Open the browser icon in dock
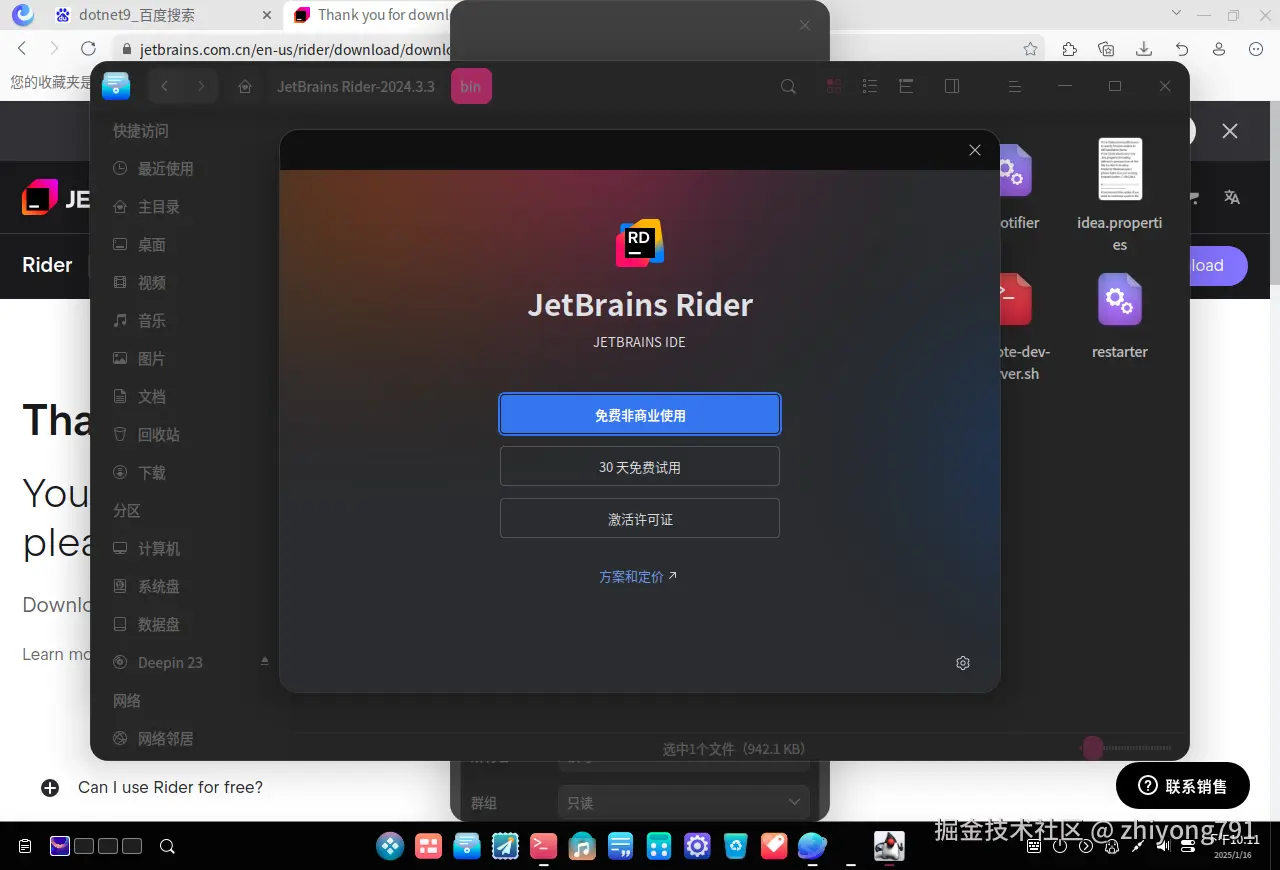The image size is (1280, 870). coord(812,846)
